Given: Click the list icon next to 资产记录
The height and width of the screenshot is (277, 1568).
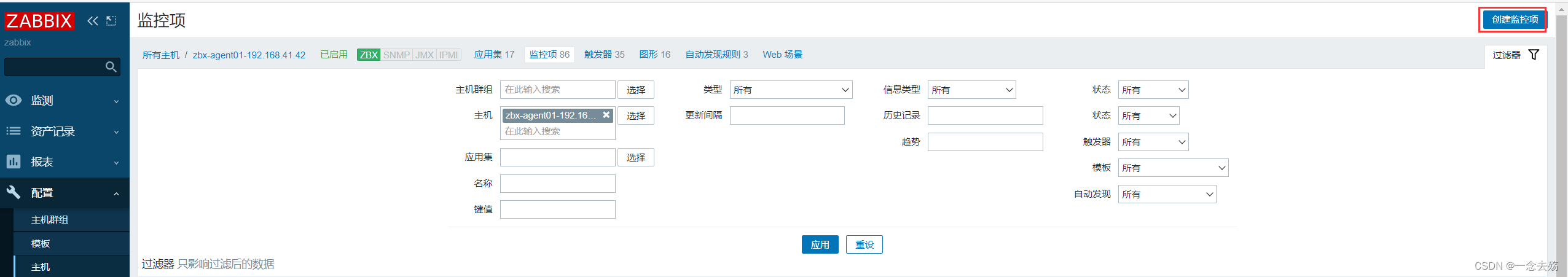Looking at the screenshot, I should 14,131.
